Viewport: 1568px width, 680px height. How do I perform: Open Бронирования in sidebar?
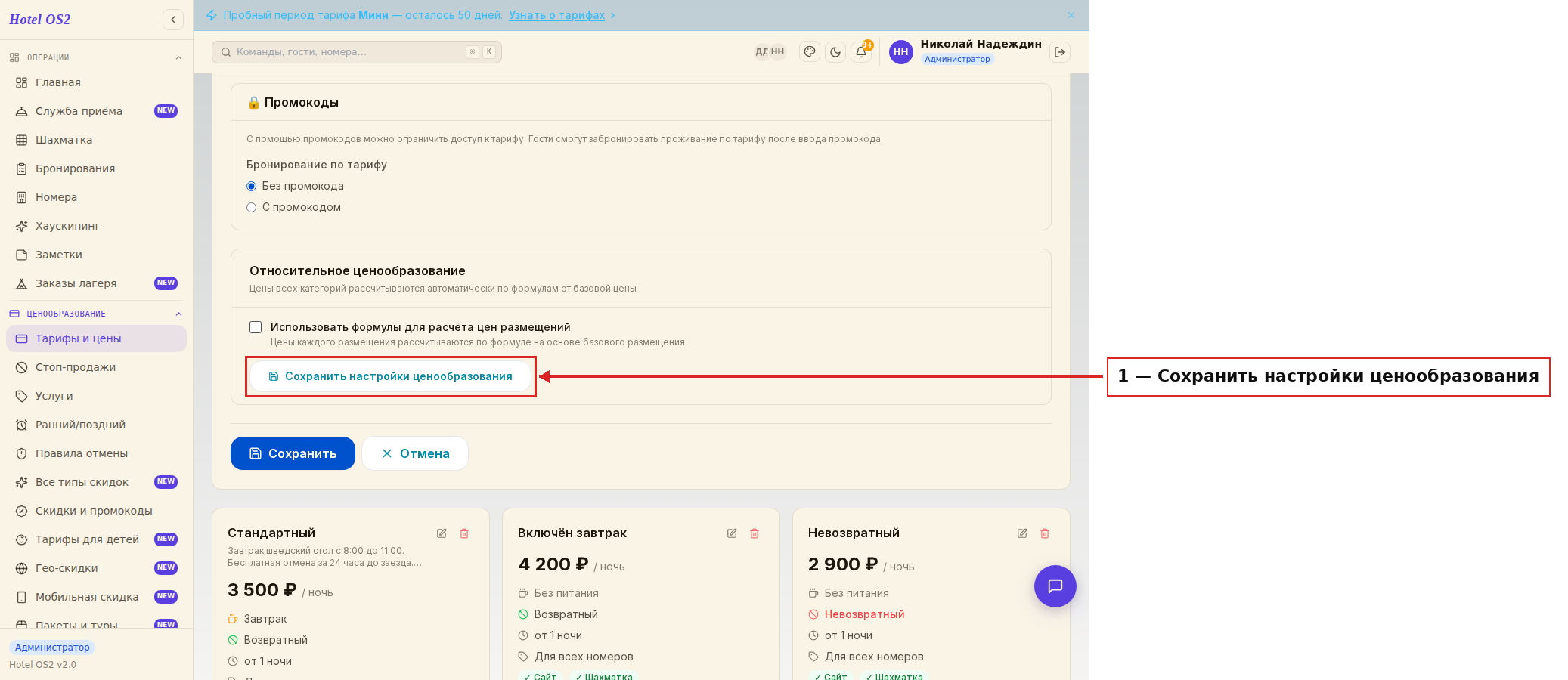coord(96,168)
